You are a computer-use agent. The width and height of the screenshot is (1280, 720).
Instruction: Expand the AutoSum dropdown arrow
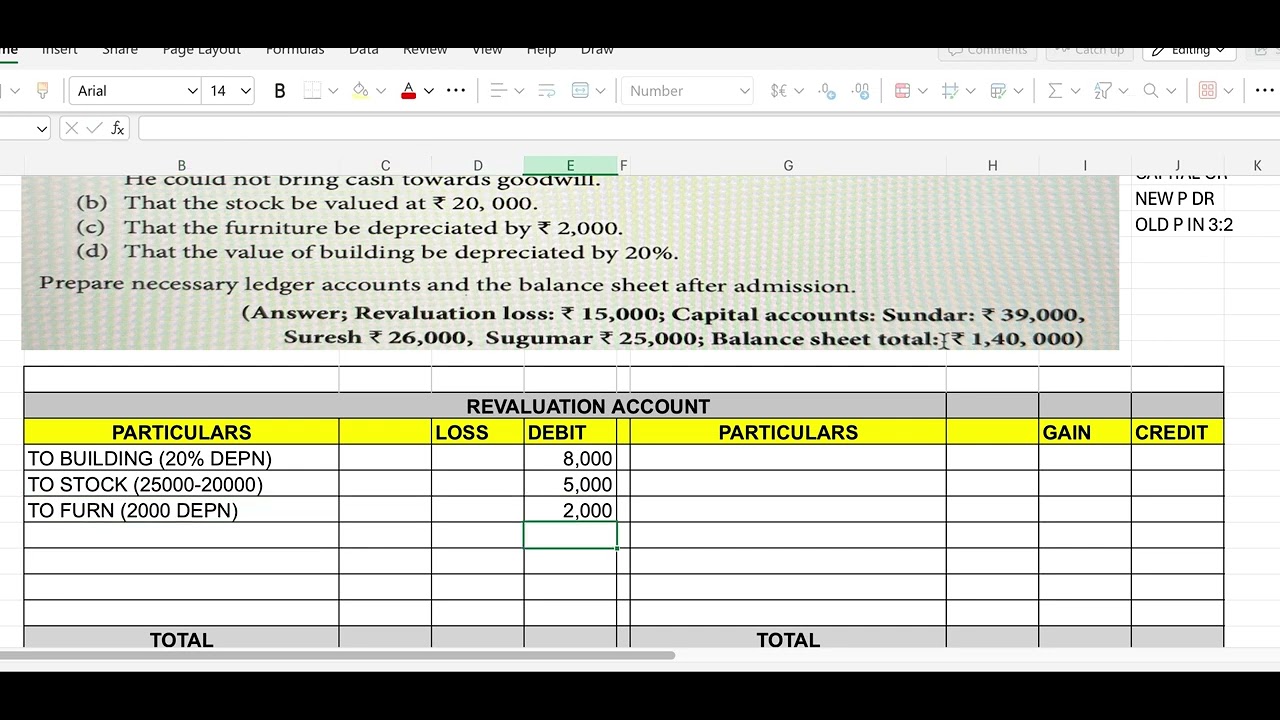pyautogui.click(x=1075, y=91)
